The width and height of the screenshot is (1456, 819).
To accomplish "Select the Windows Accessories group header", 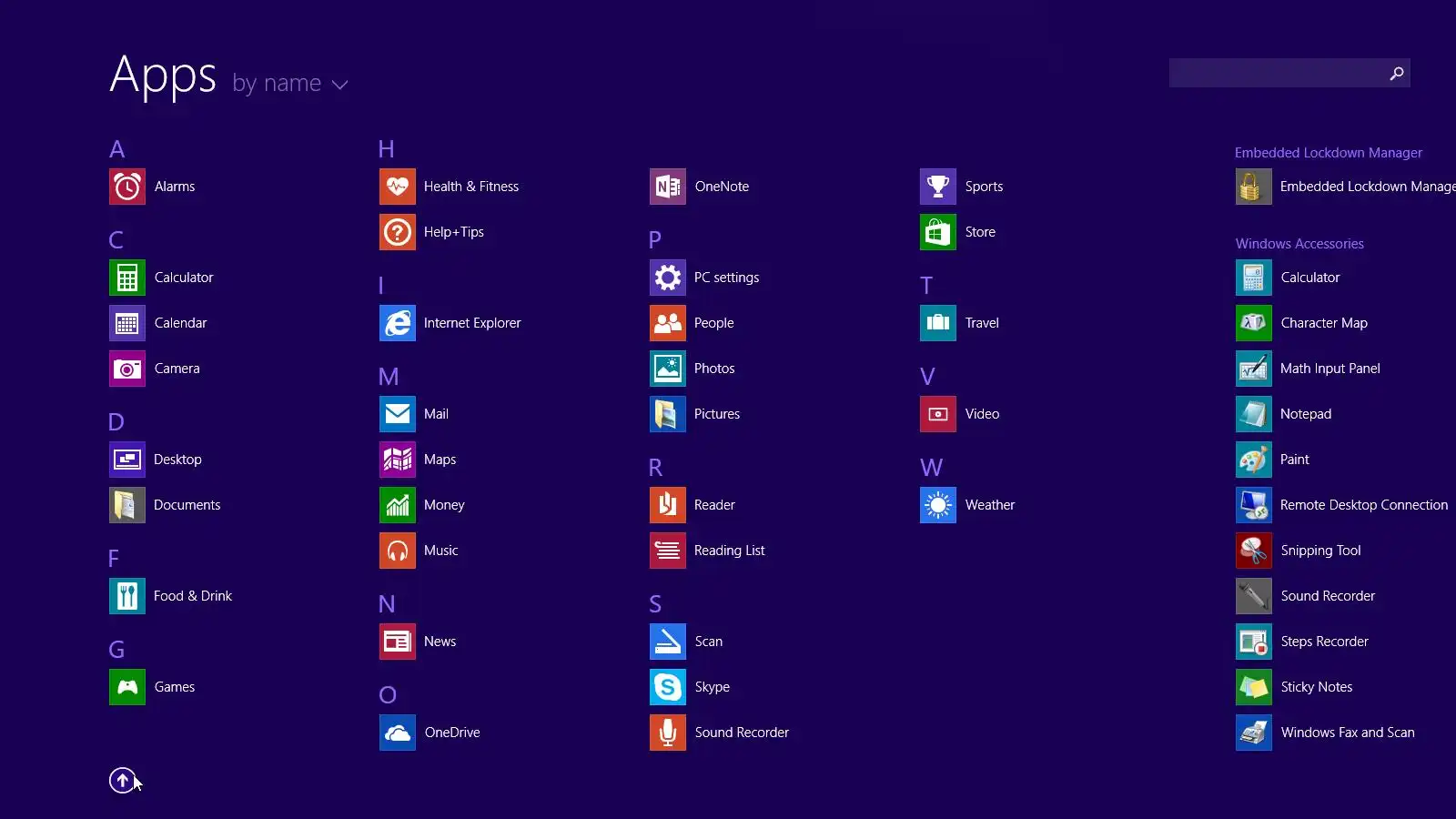I will click(x=1299, y=244).
